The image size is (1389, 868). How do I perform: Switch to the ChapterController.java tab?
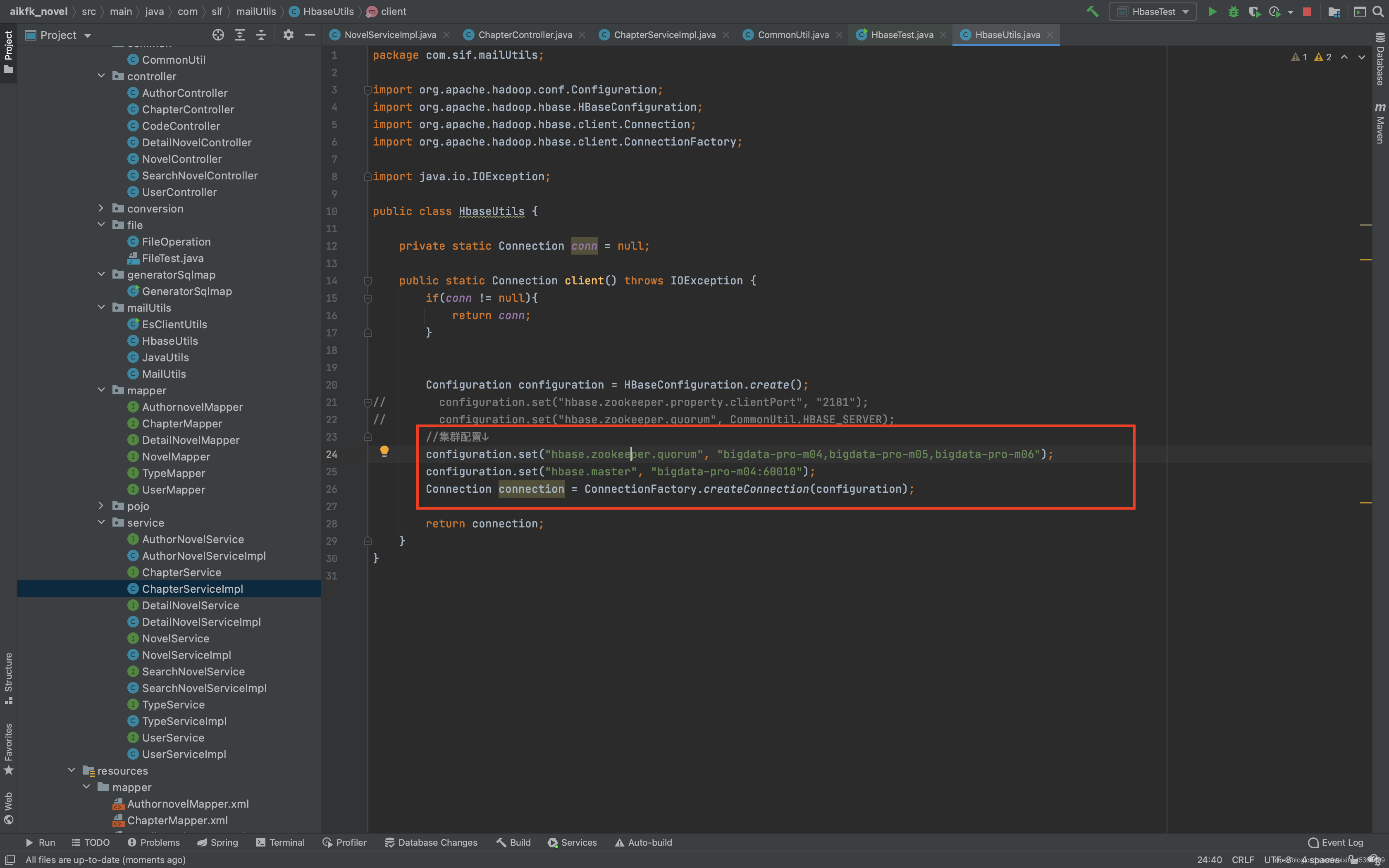(525, 35)
